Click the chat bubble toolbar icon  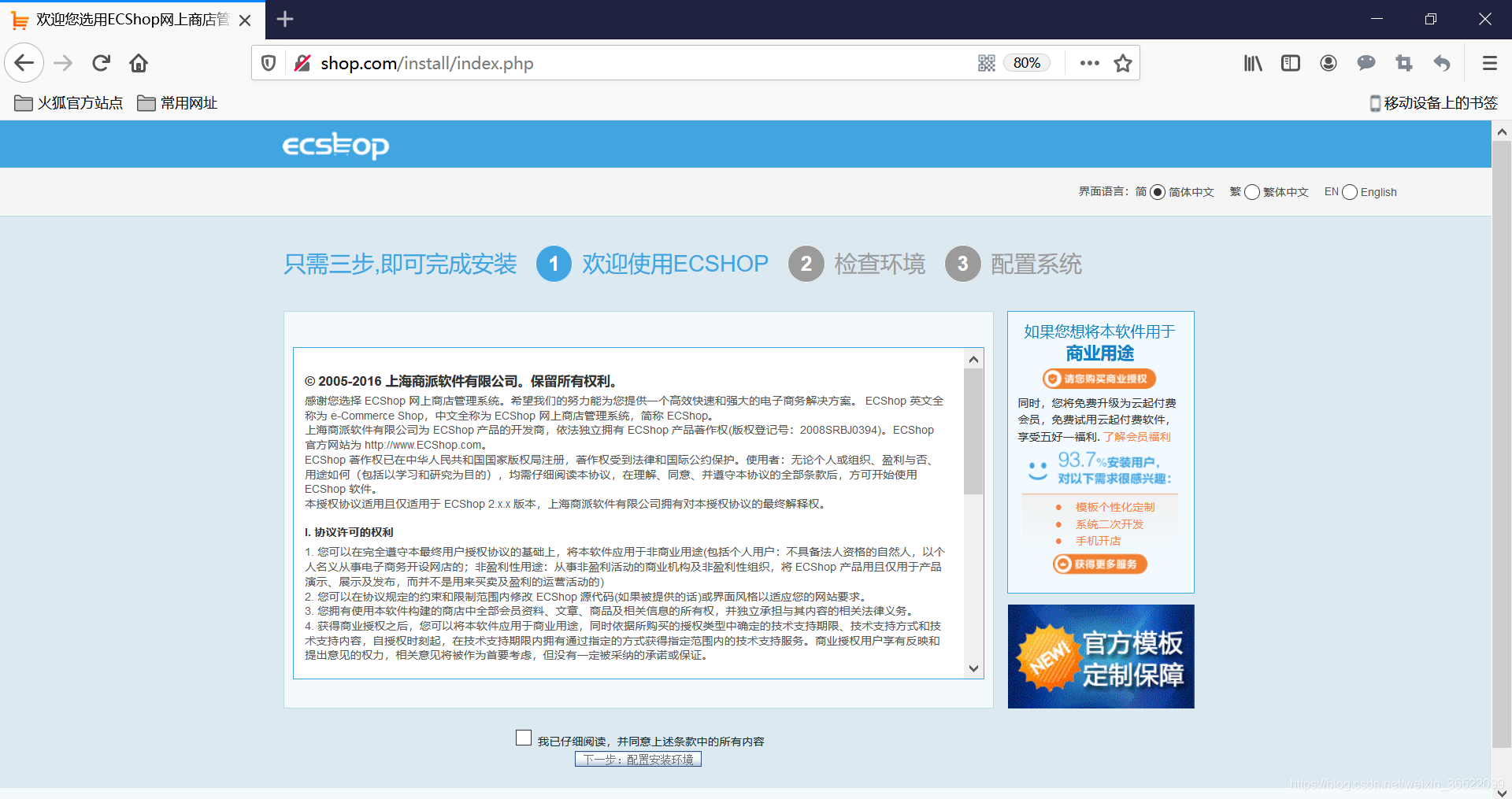click(x=1366, y=63)
